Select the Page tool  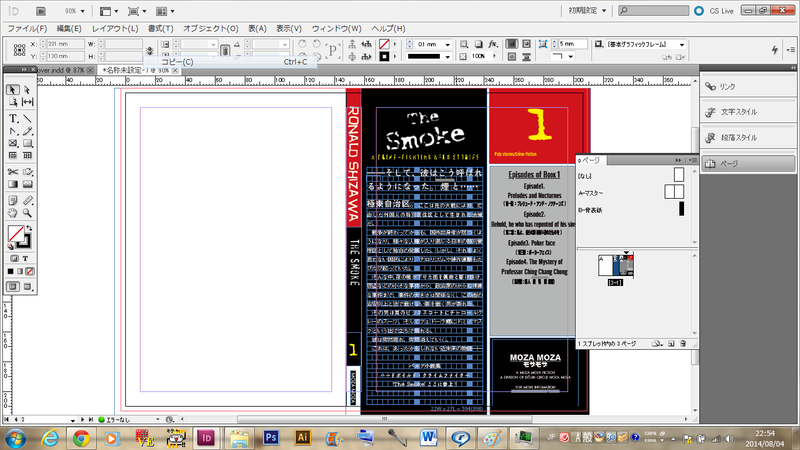click(x=13, y=102)
